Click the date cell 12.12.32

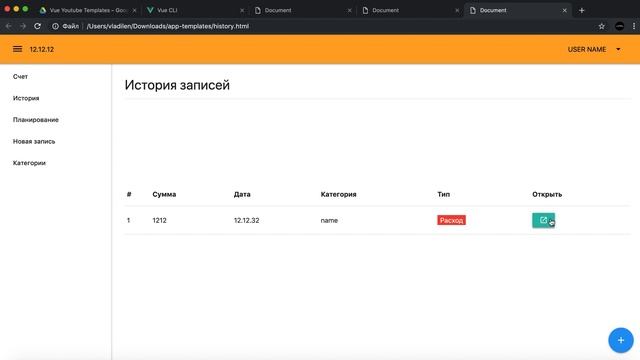pos(246,220)
